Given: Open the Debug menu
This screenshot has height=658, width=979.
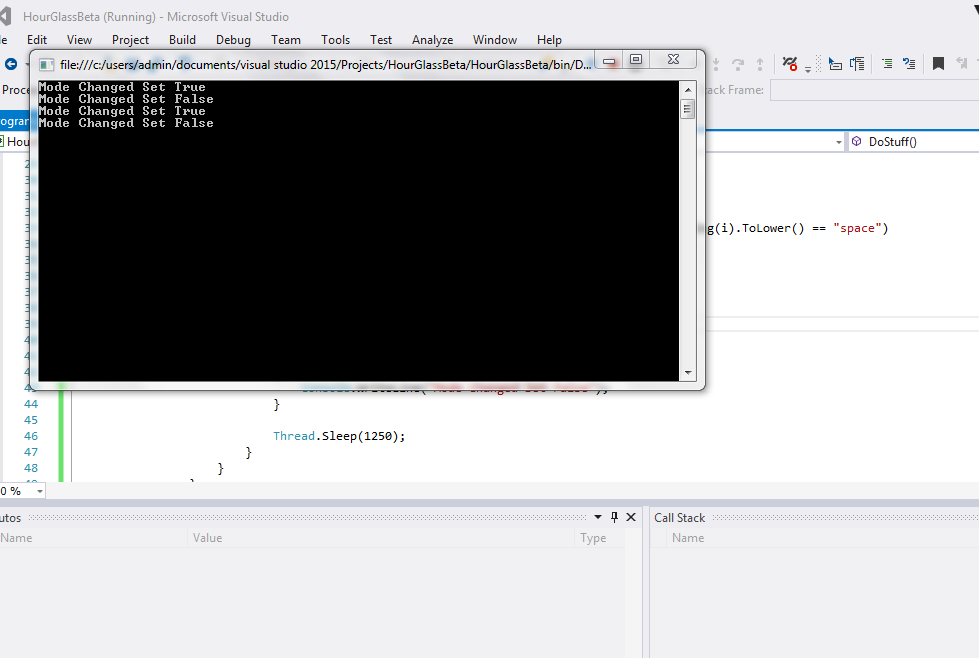Looking at the screenshot, I should (234, 40).
